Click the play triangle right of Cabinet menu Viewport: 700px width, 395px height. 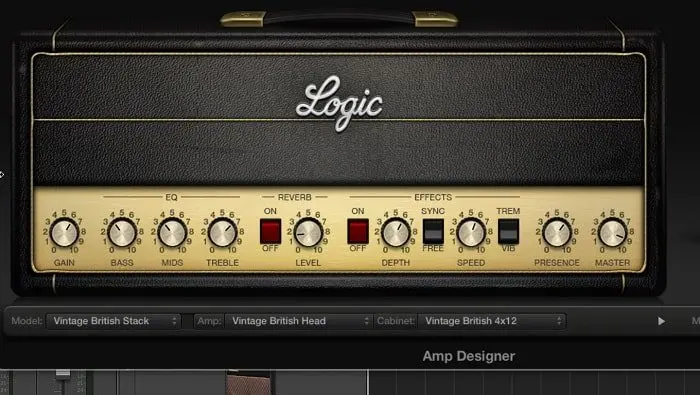tap(661, 321)
